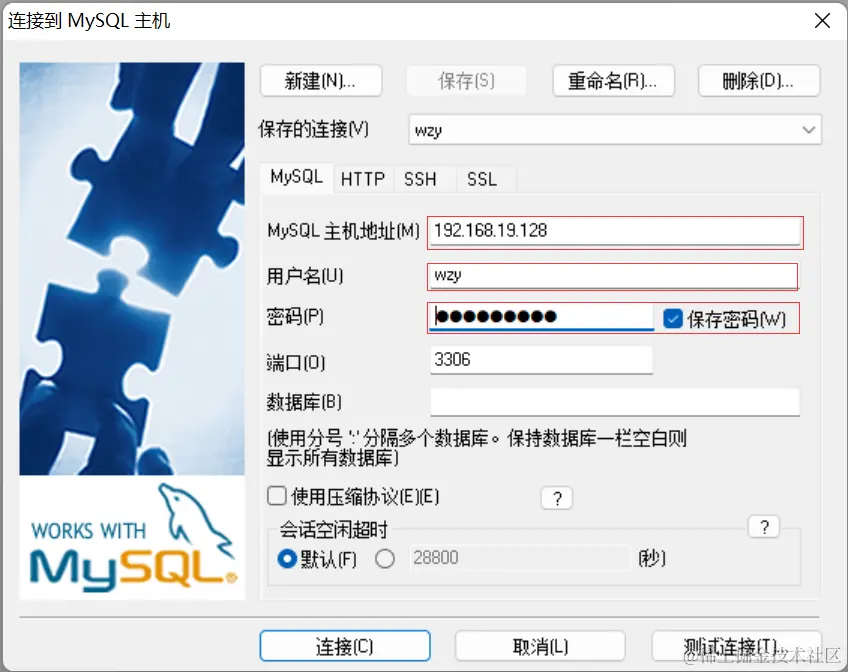848x672 pixels.
Task: Switch to the HTTP tab
Action: [363, 179]
